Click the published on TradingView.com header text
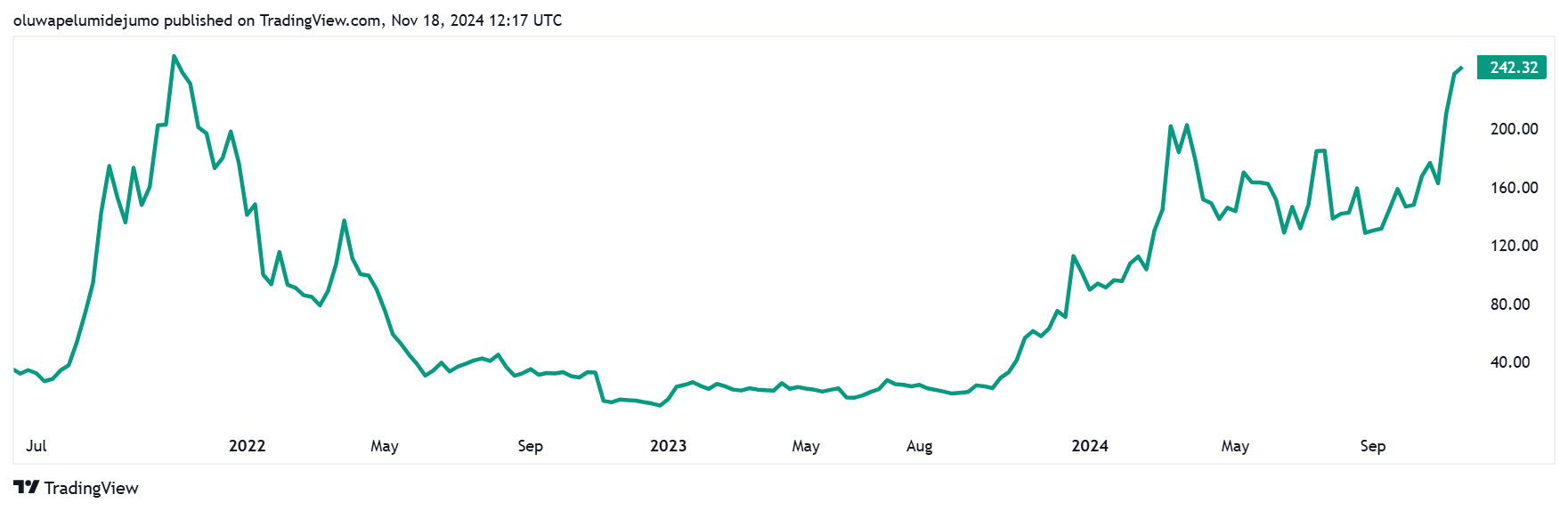The height and width of the screenshot is (511, 1568). tap(272, 20)
